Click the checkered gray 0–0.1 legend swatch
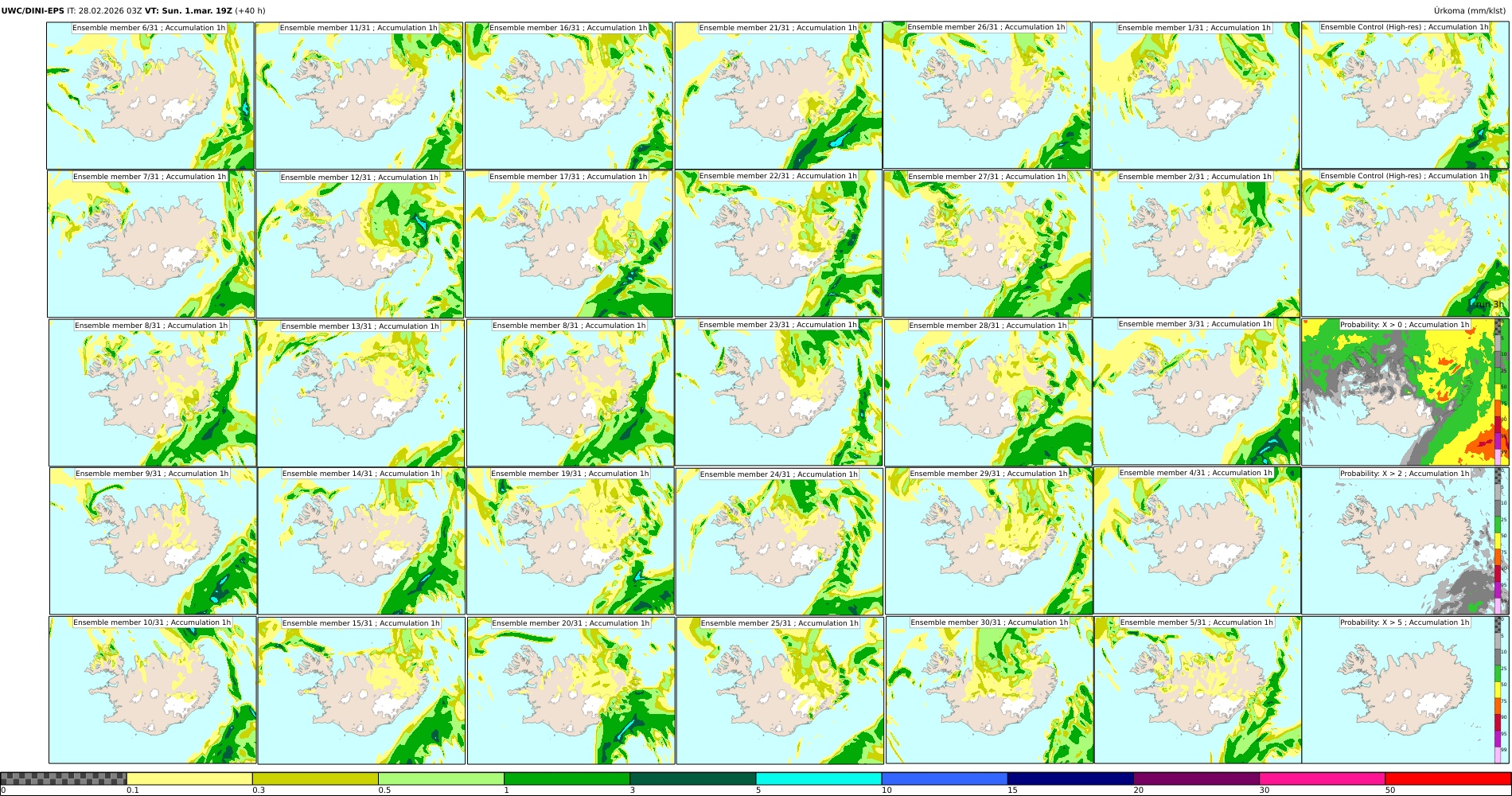Image resolution: width=1512 pixels, height=796 pixels. tap(64, 778)
